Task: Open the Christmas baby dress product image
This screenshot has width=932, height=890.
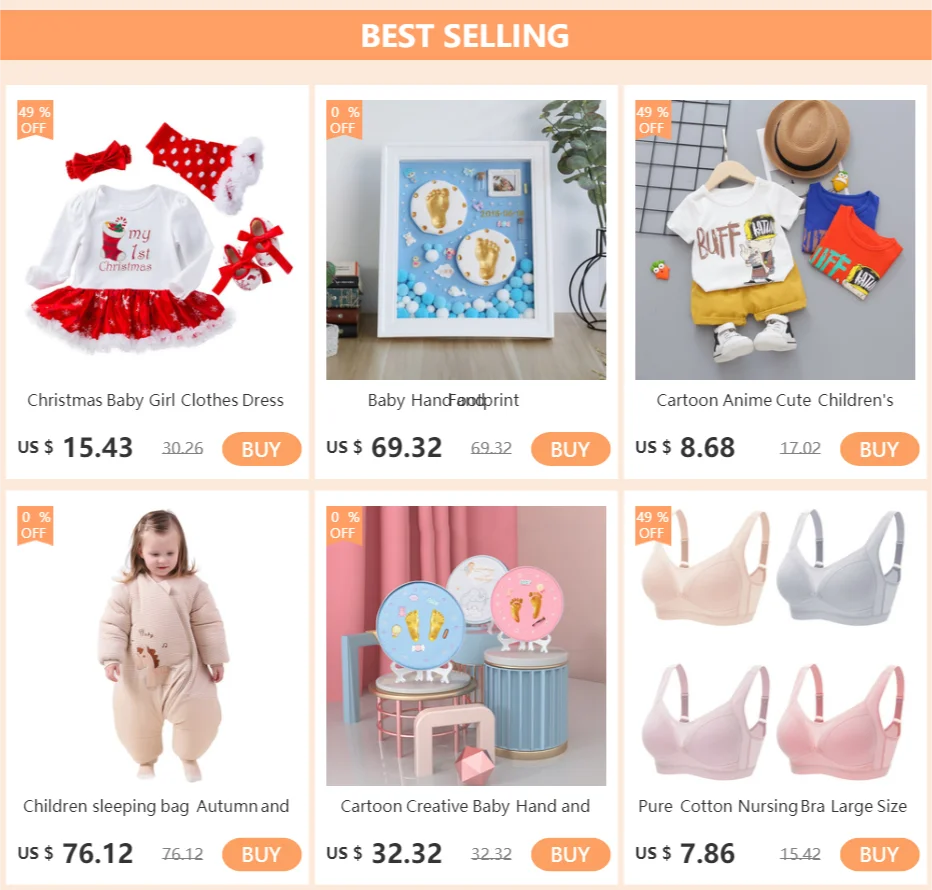Action: (157, 240)
